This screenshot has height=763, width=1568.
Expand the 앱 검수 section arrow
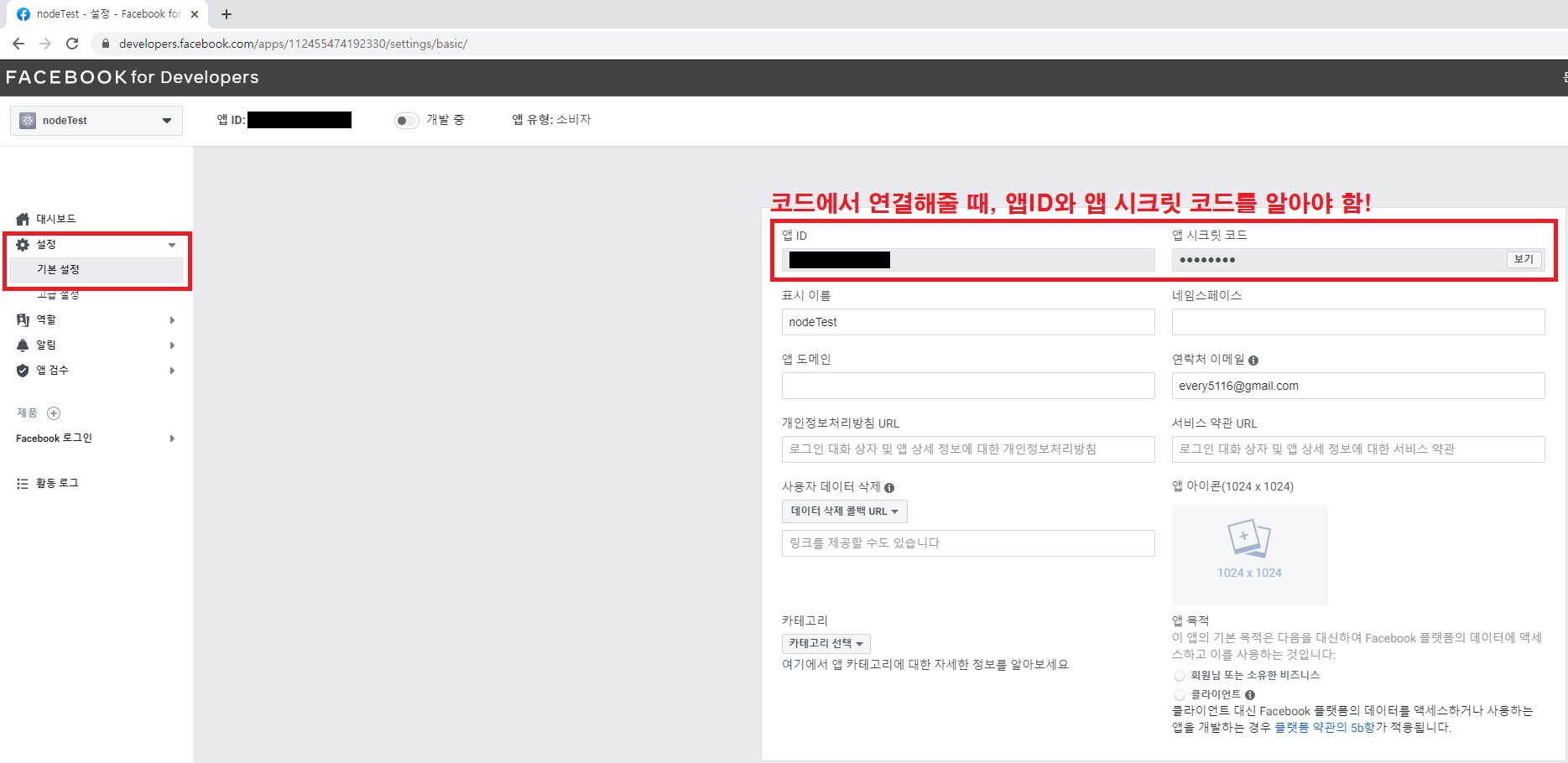pyautogui.click(x=172, y=371)
